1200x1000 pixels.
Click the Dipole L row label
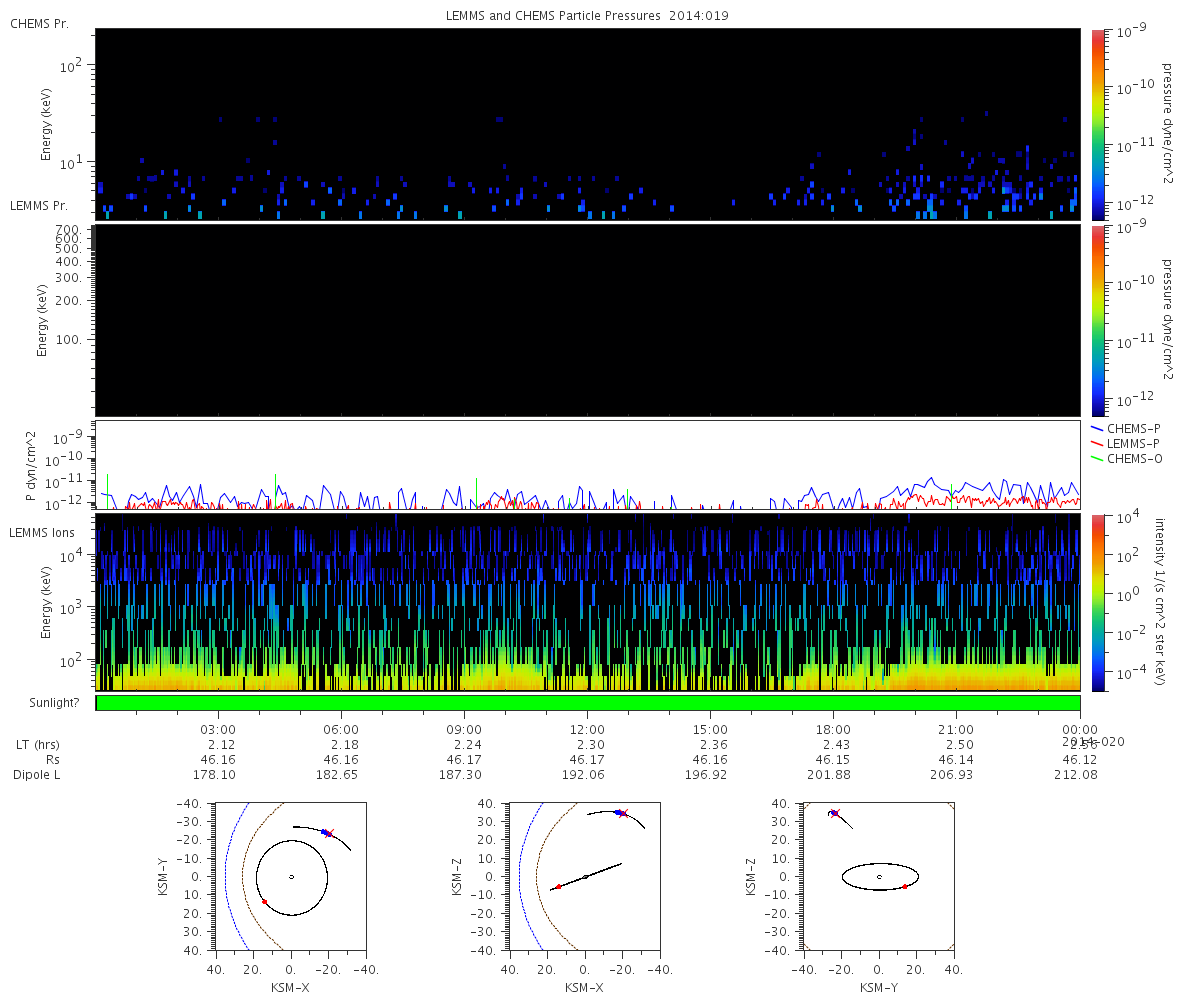tap(40, 775)
